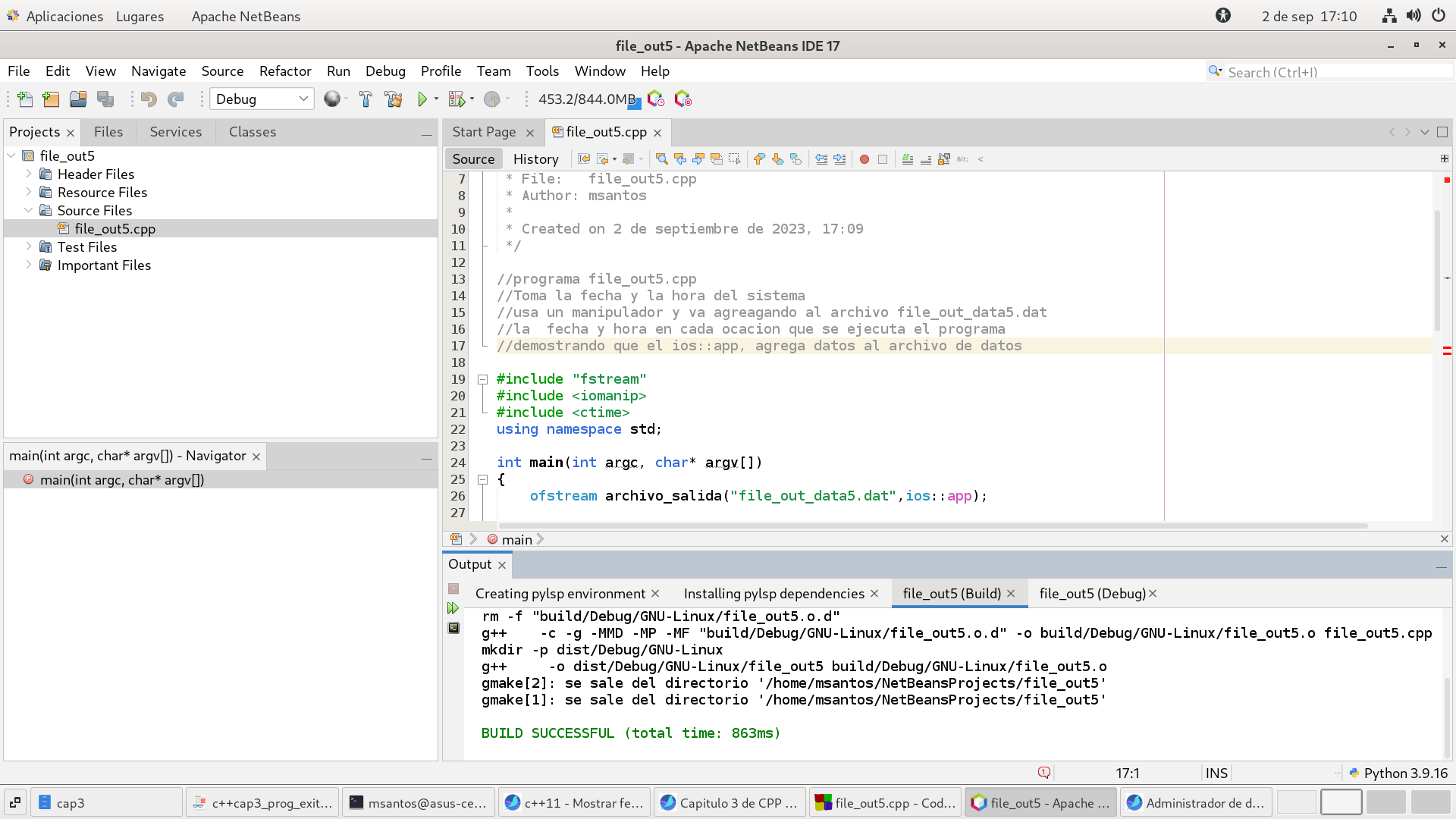Expand the Header Files folder

click(x=29, y=174)
